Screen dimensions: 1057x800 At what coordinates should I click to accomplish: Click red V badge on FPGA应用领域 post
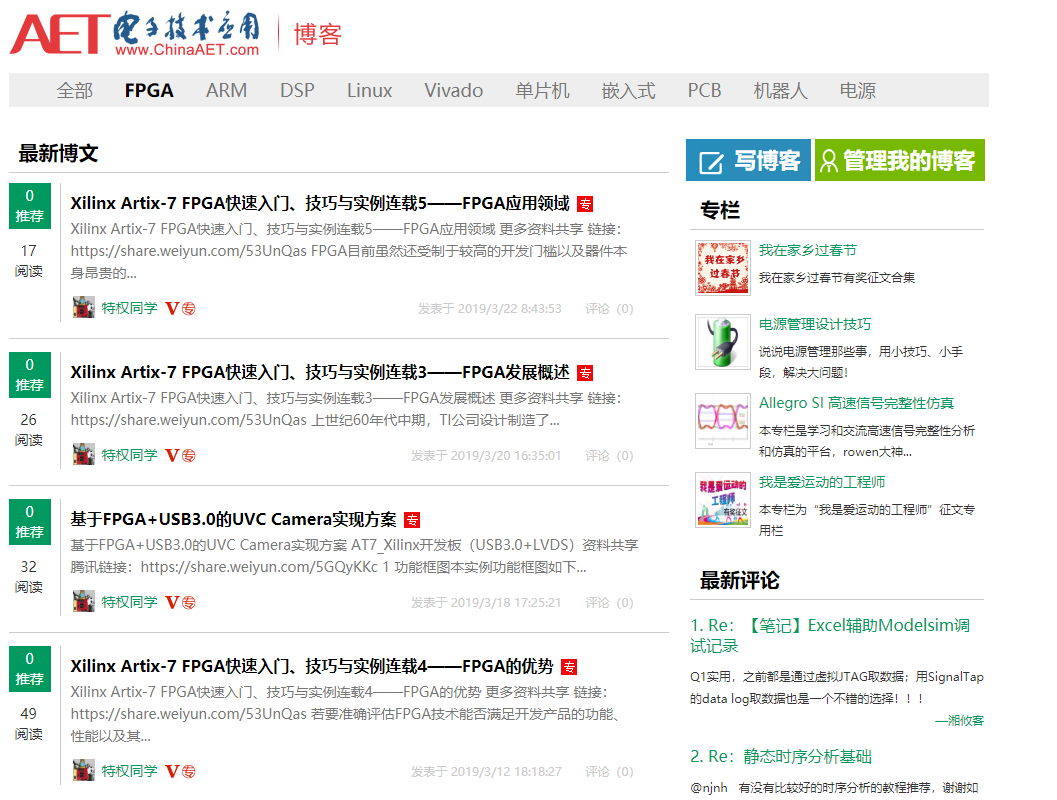(173, 309)
